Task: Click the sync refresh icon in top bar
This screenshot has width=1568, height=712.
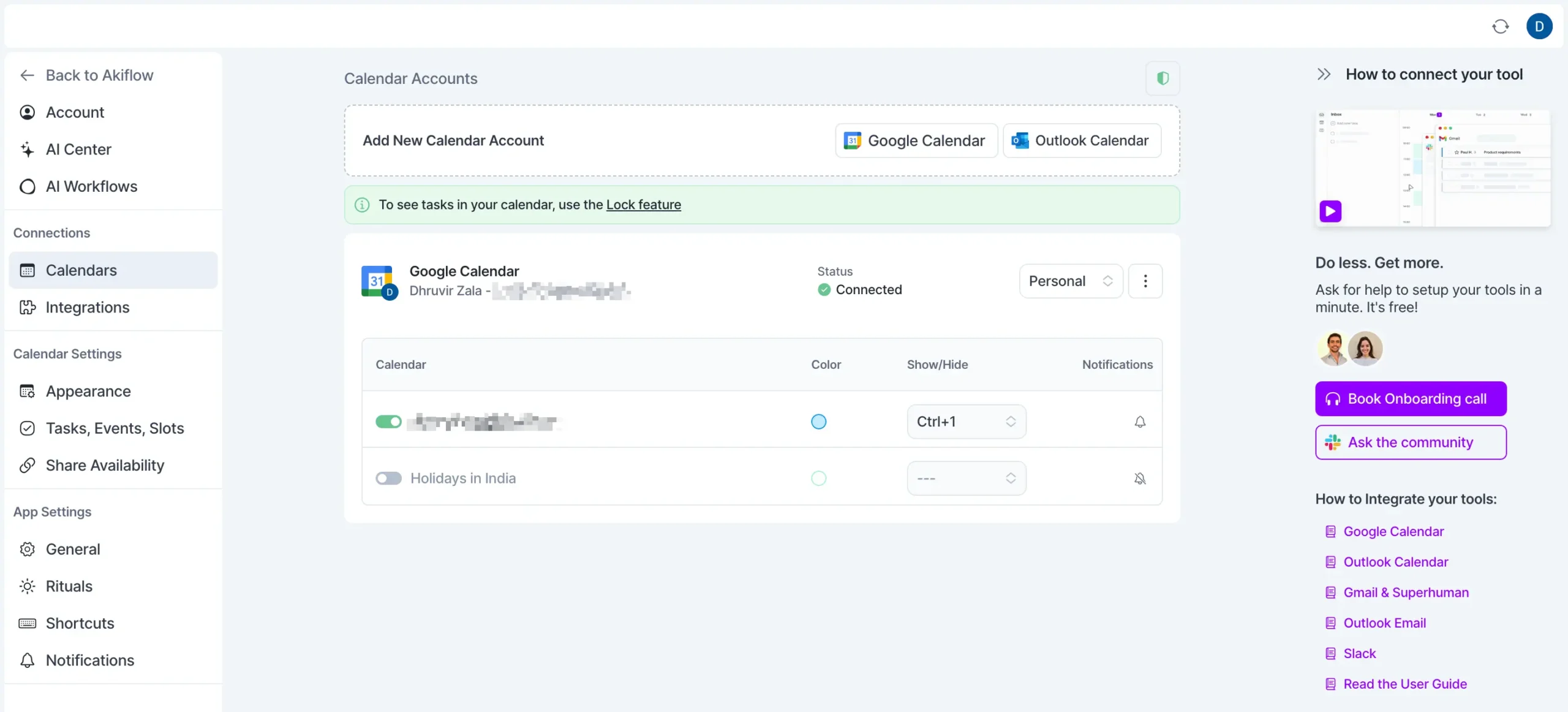Action: [1500, 26]
